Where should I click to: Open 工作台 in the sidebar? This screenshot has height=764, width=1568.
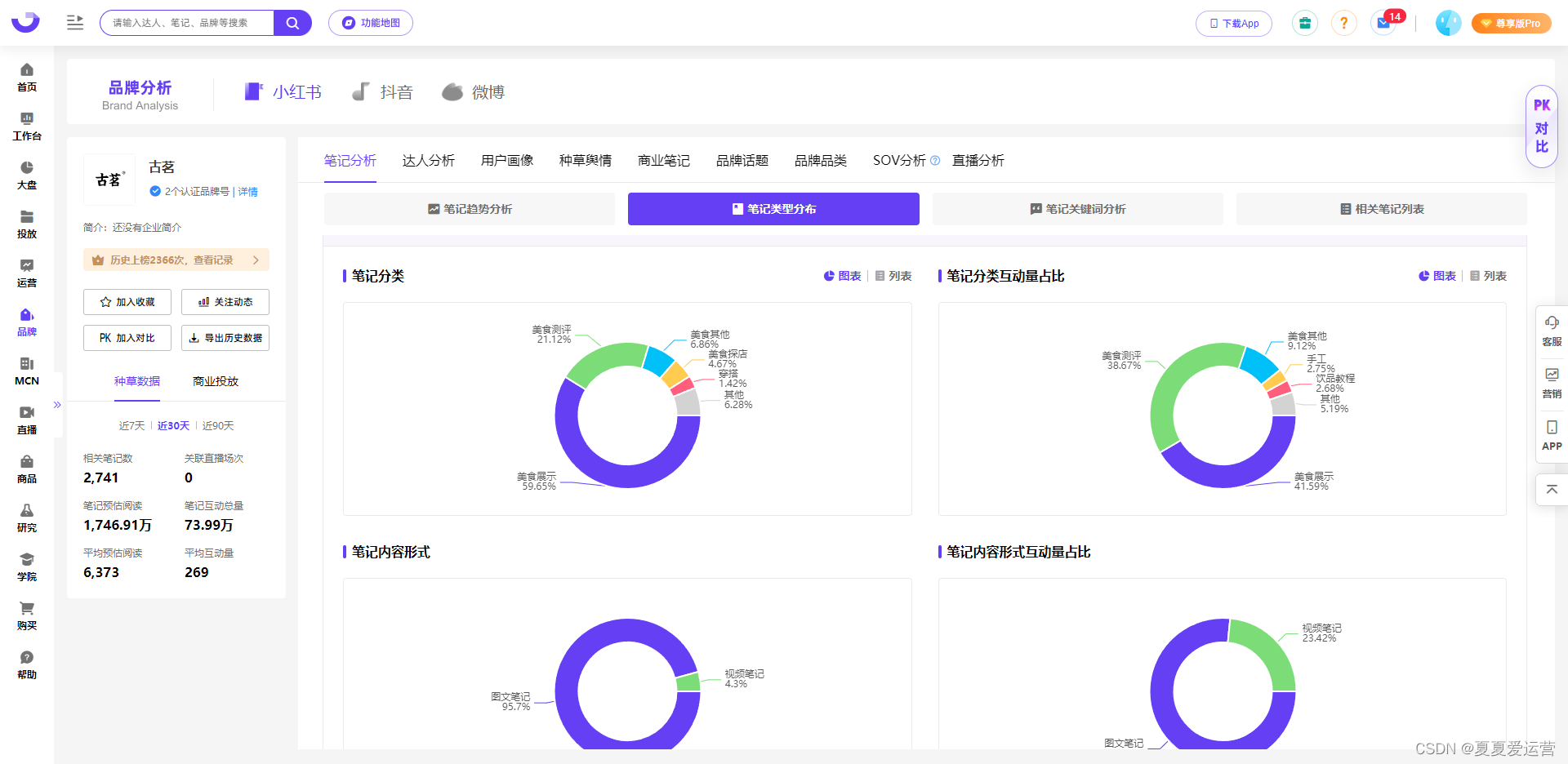(x=27, y=127)
